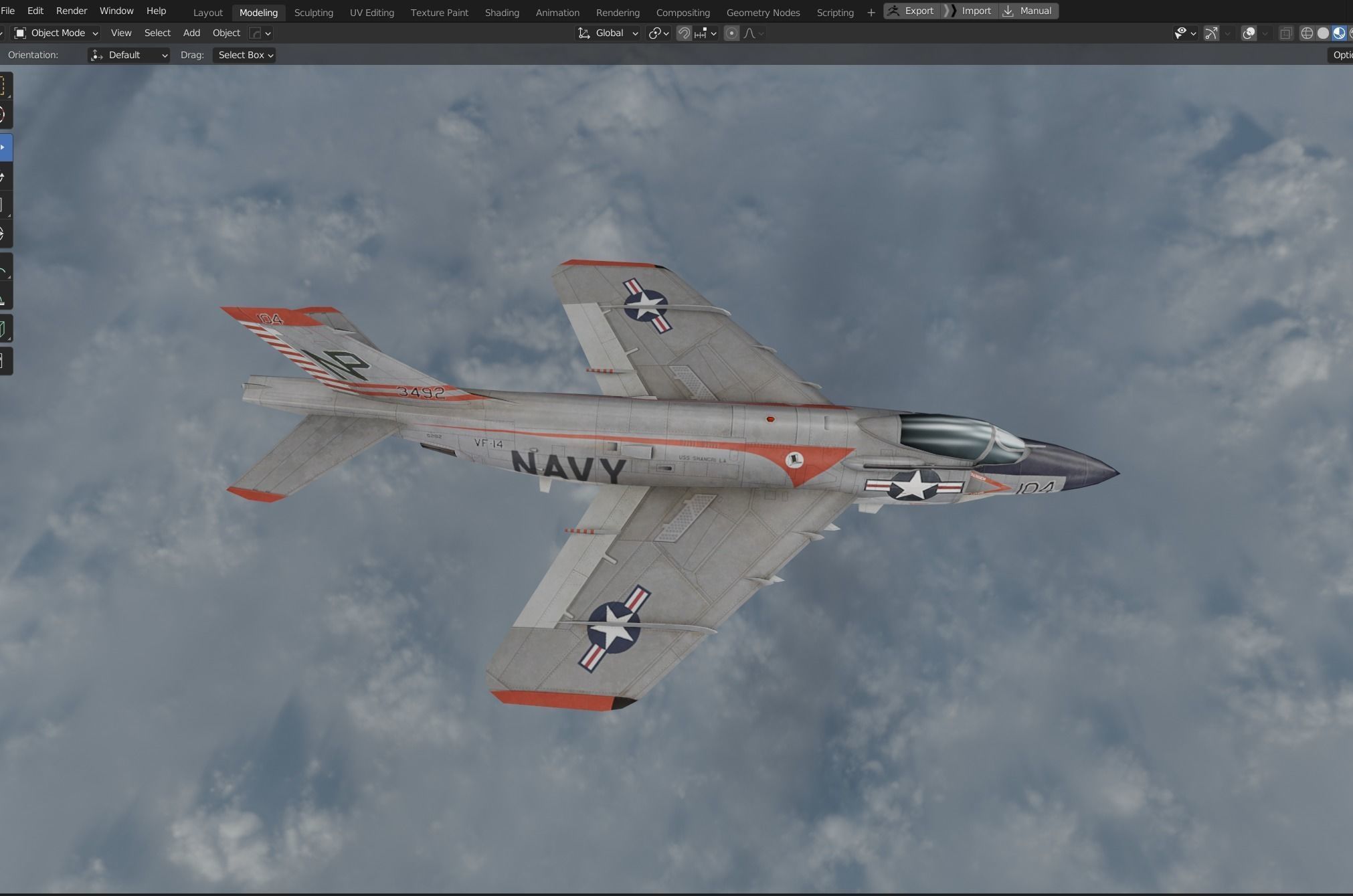Activate the Scale tool in left toolbar

(x=5, y=205)
